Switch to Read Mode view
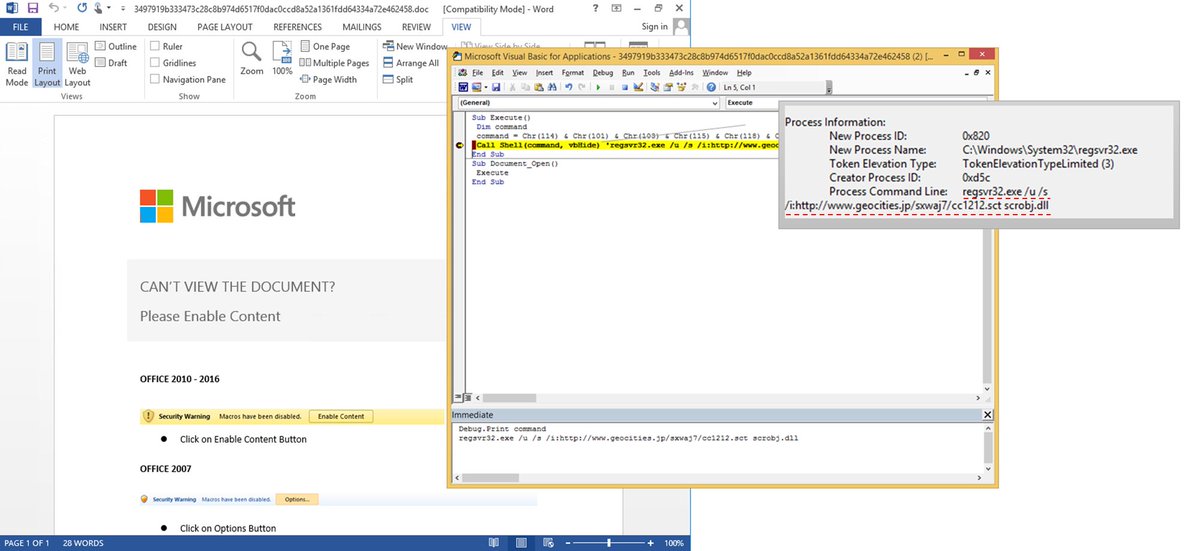The width and height of the screenshot is (1200, 551). click(17, 62)
